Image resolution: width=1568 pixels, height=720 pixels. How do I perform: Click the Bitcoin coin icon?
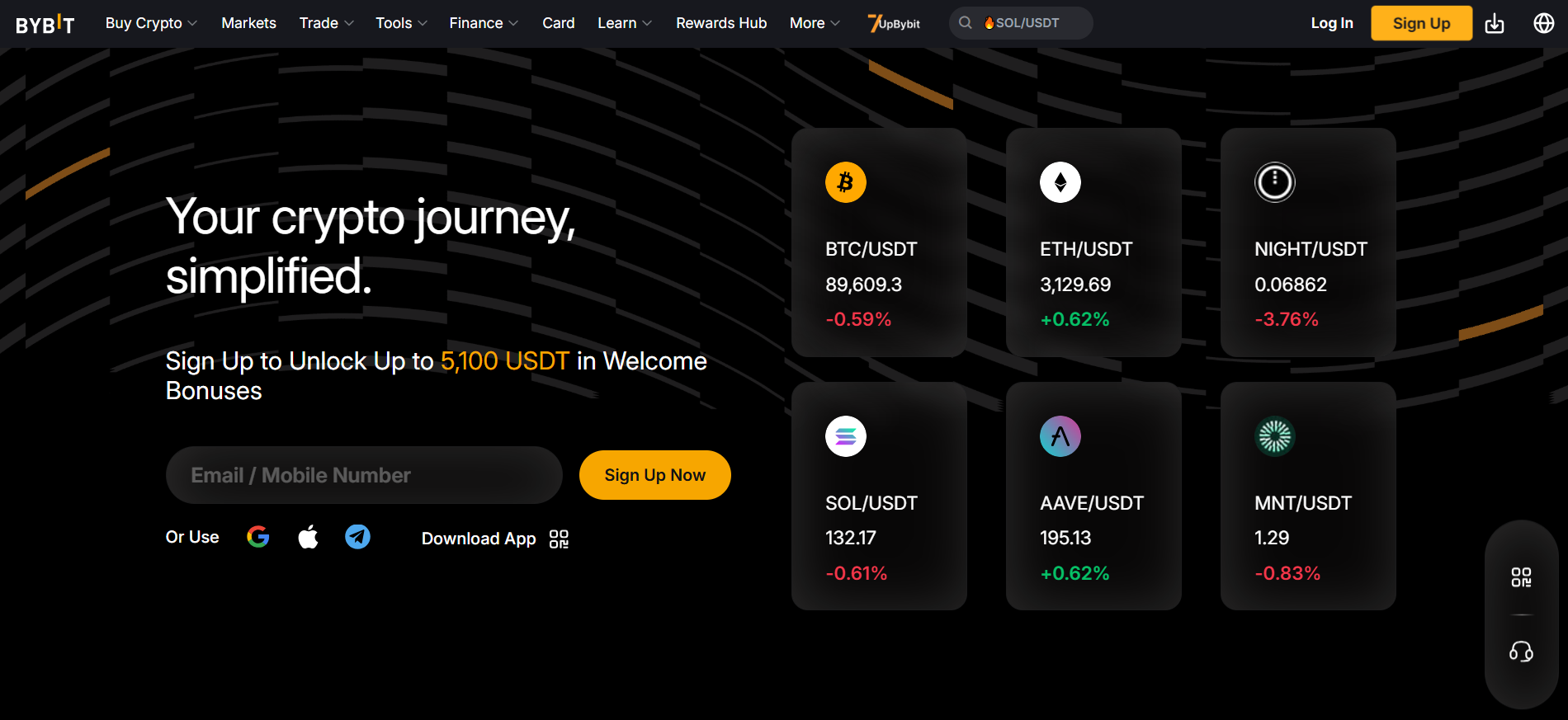(x=846, y=182)
